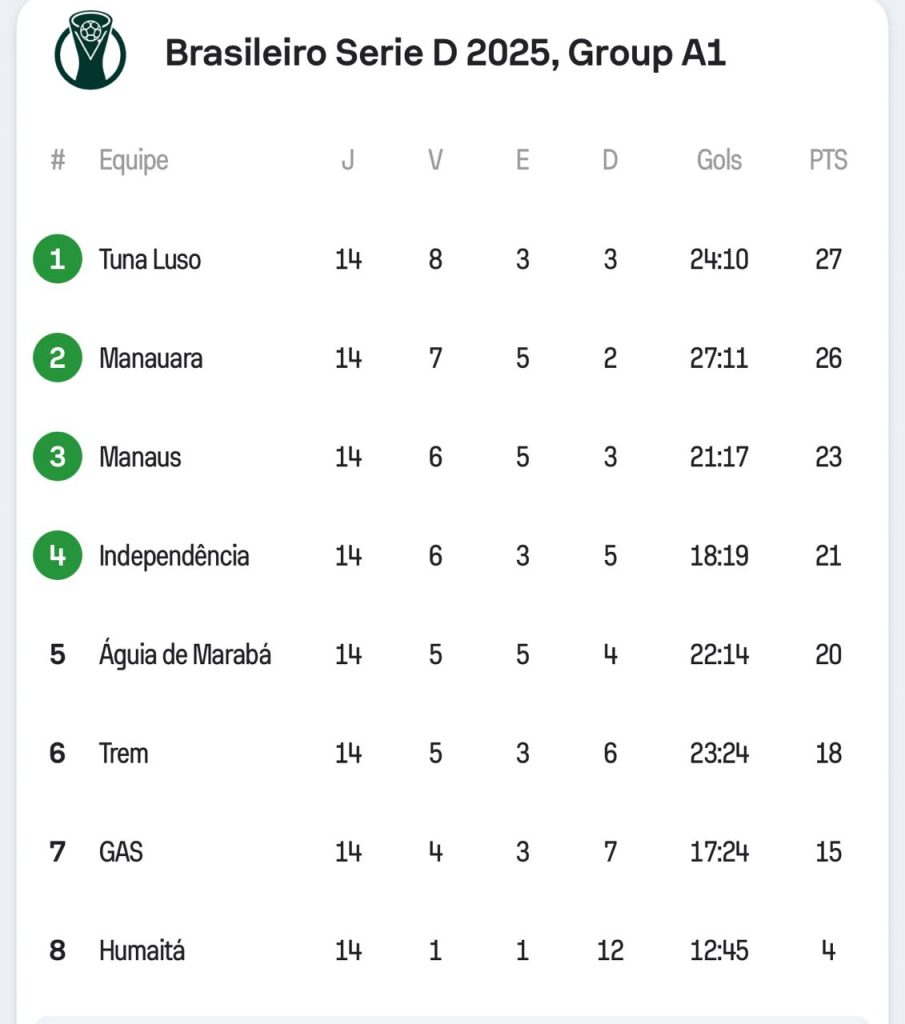This screenshot has height=1024, width=905.
Task: Tap the green position 3 badge
Action: pos(57,457)
